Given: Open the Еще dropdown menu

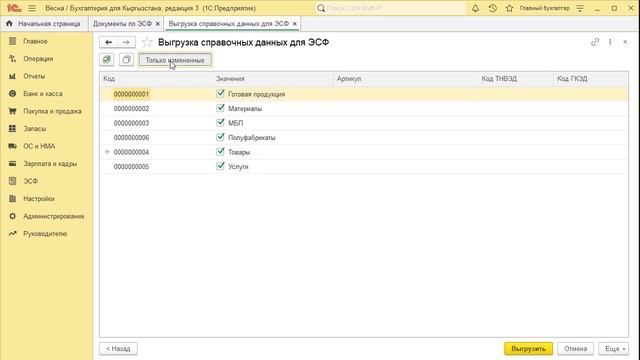Looking at the screenshot, I should [x=614, y=349].
